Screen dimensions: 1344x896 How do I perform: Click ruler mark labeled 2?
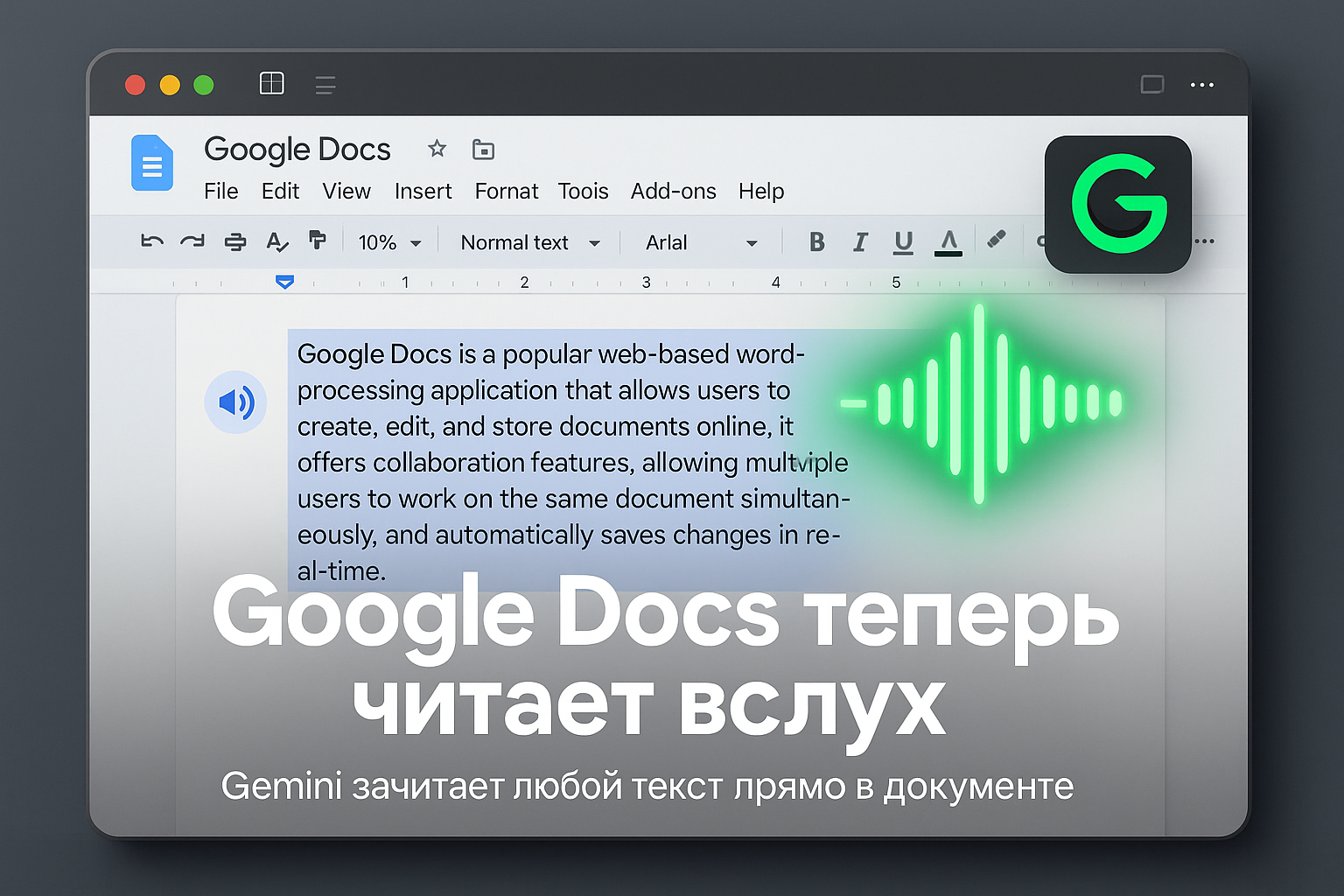click(x=524, y=282)
